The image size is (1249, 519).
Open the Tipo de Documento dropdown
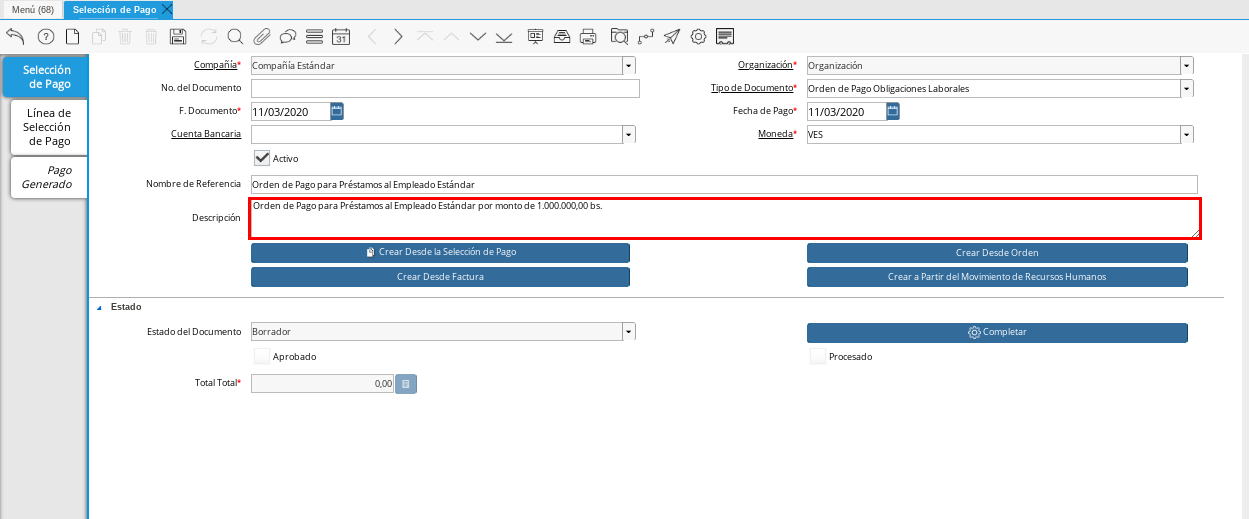[1186, 88]
